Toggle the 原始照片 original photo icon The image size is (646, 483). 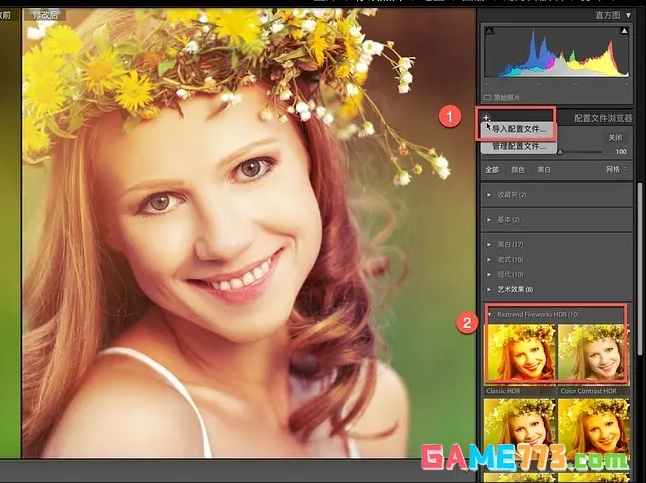click(x=487, y=98)
